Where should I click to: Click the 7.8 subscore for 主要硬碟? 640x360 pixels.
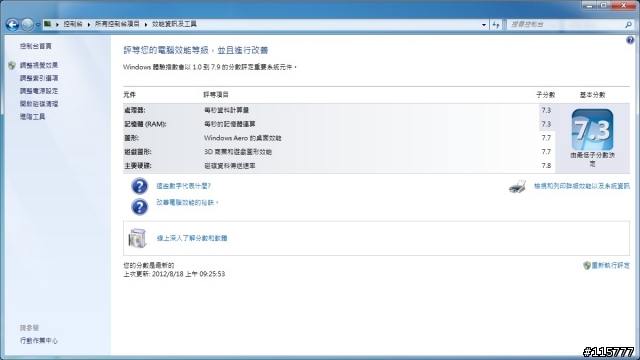pos(546,166)
